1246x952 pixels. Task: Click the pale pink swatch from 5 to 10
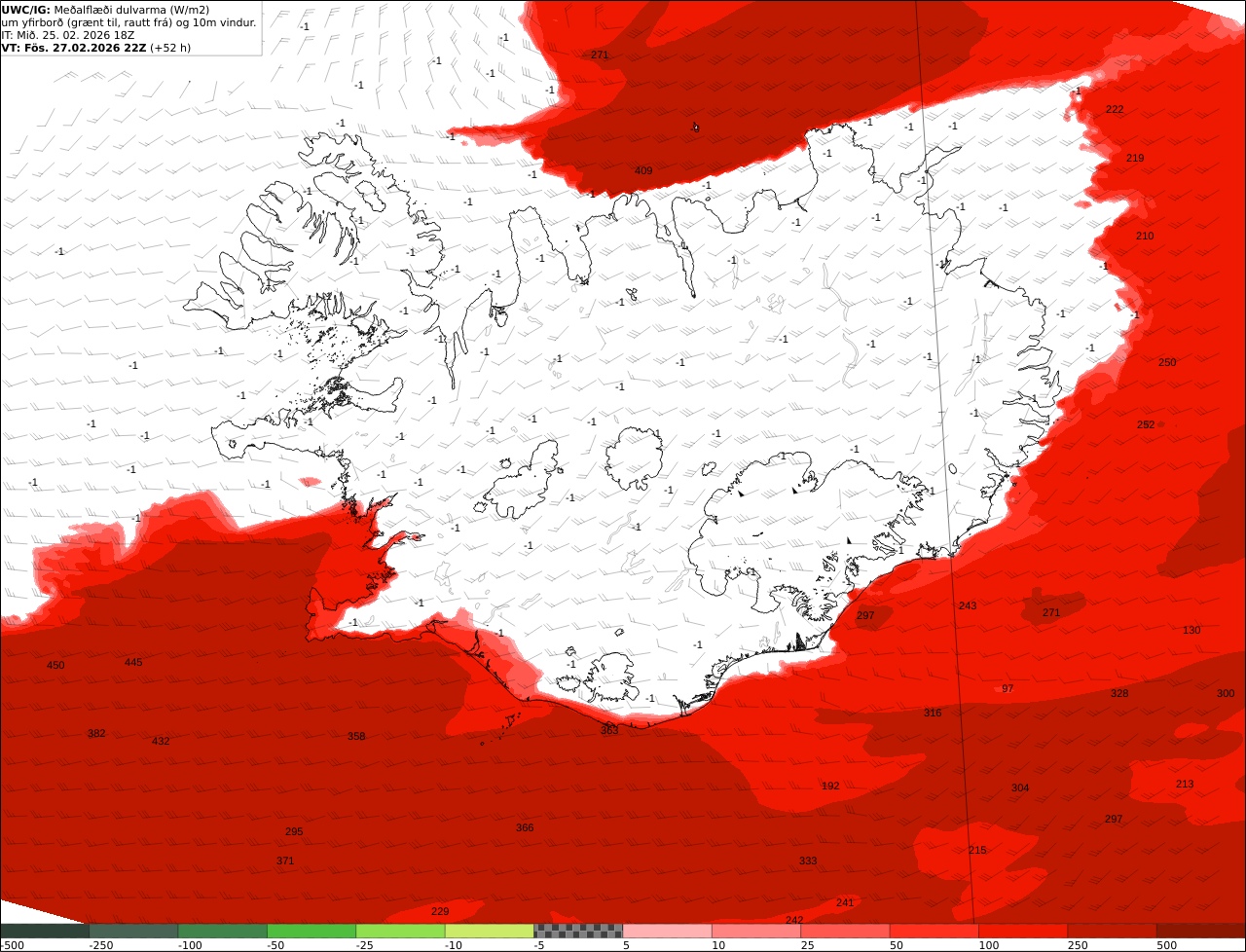667,931
